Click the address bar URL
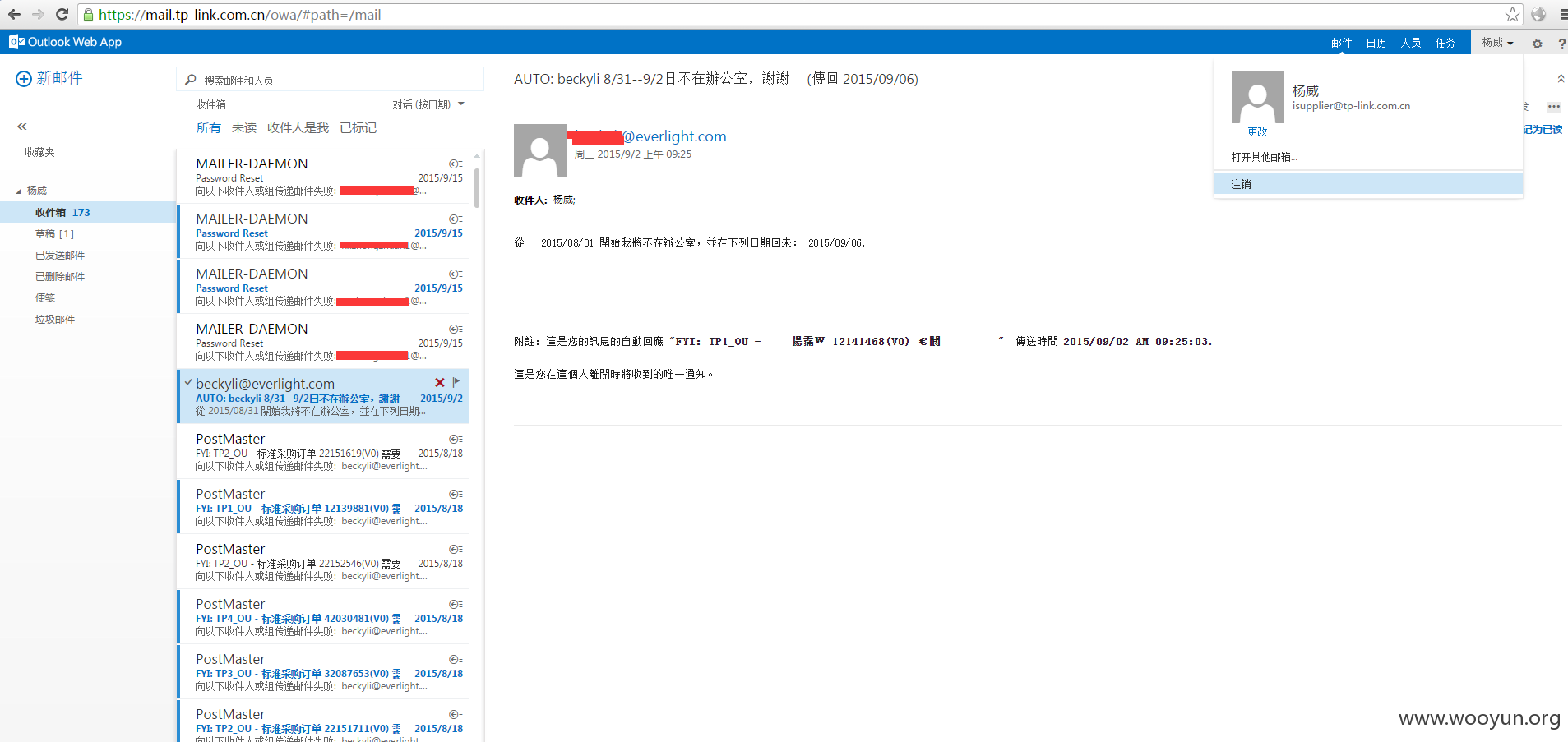This screenshot has height=742, width=1568. click(239, 15)
